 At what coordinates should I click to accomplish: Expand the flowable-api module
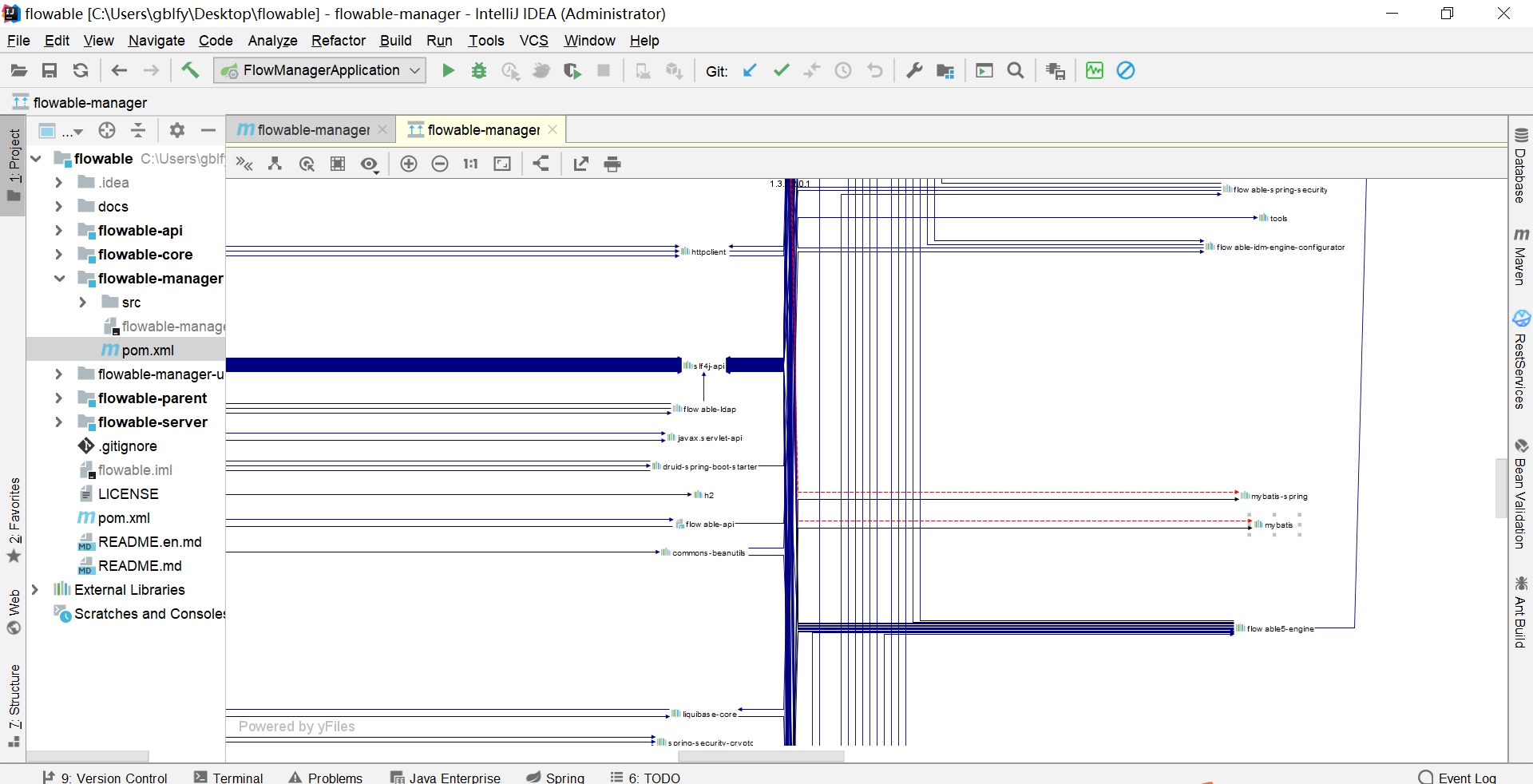point(58,231)
